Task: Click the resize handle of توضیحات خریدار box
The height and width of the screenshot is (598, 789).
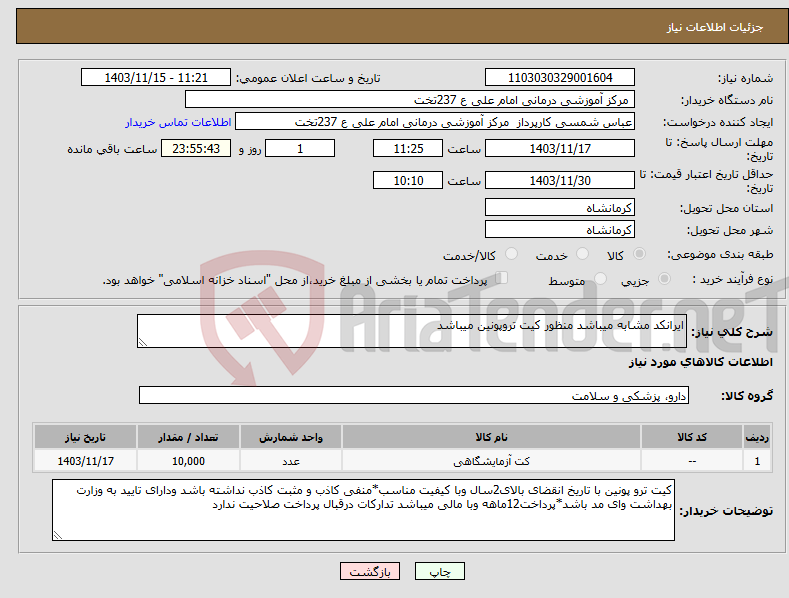Action: 58,535
